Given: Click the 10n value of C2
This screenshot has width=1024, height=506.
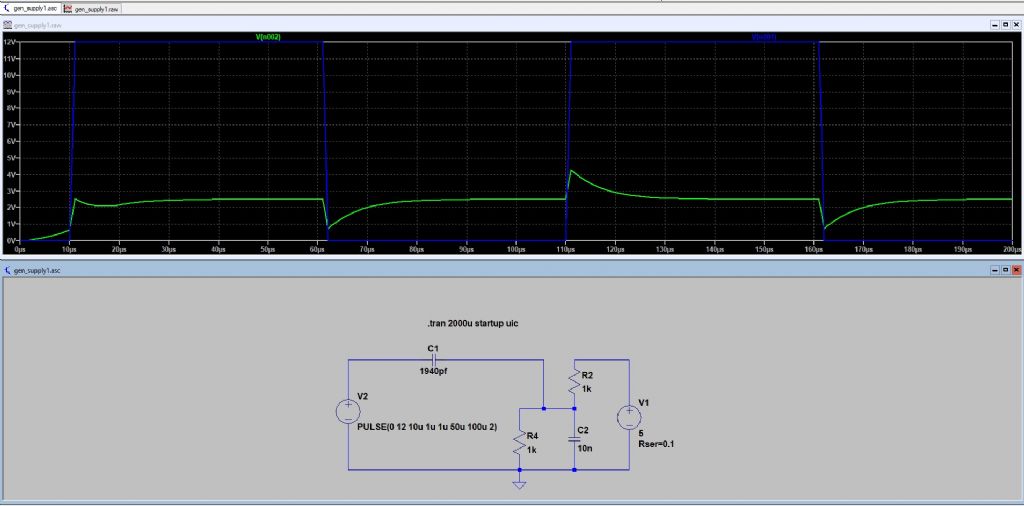Looking at the screenshot, I should pyautogui.click(x=584, y=449).
